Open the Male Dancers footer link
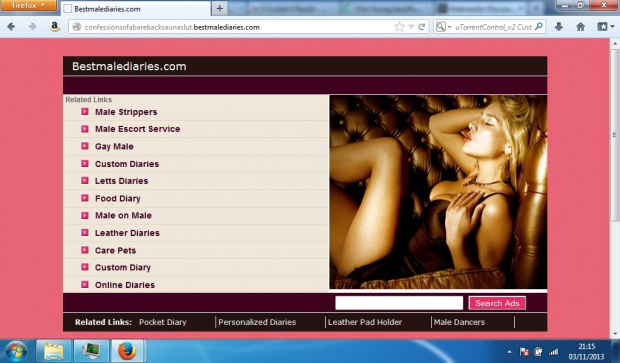Screen dimensions: 620x363 459,322
